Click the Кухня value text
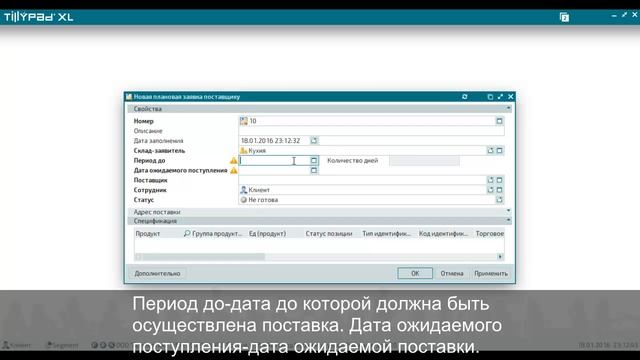The height and width of the screenshot is (360, 640). (257, 151)
